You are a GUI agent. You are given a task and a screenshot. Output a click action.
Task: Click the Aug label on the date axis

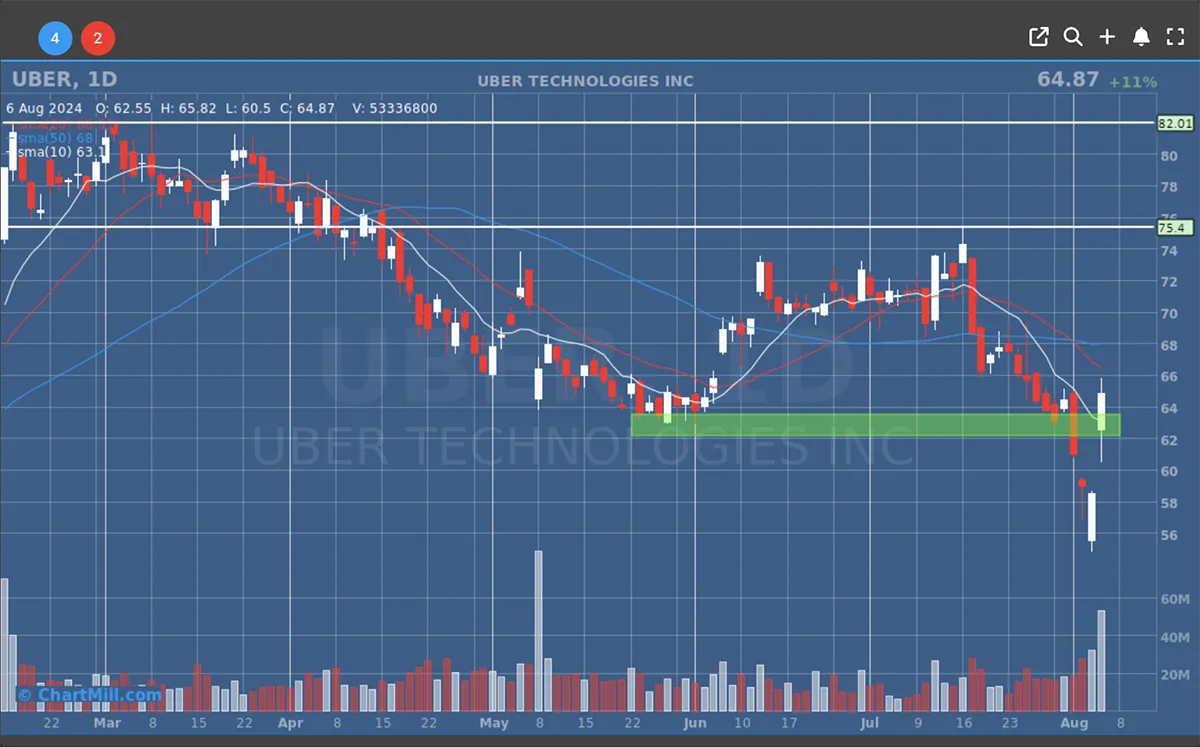1073,723
